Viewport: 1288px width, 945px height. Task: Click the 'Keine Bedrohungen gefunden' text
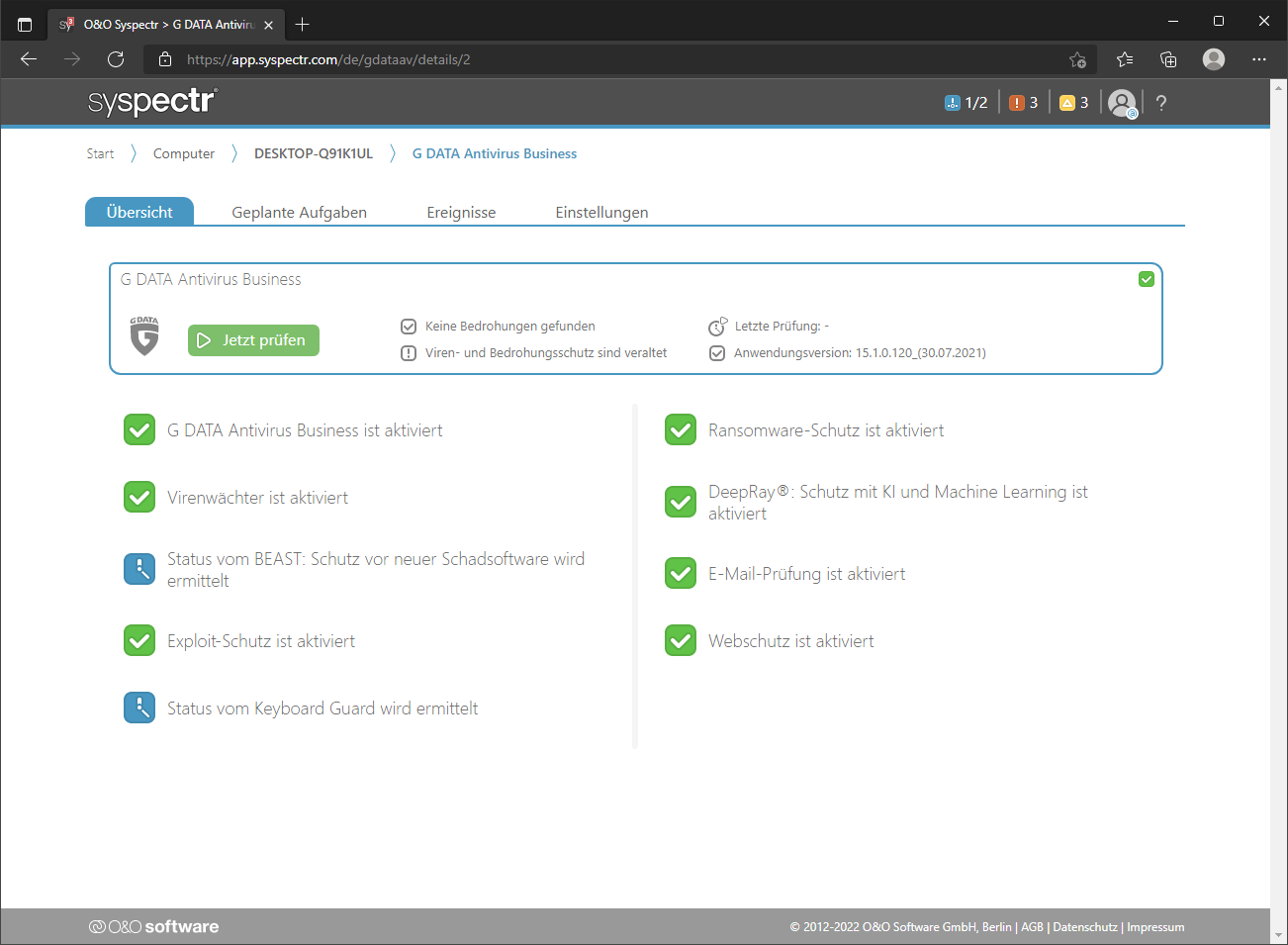pos(510,327)
